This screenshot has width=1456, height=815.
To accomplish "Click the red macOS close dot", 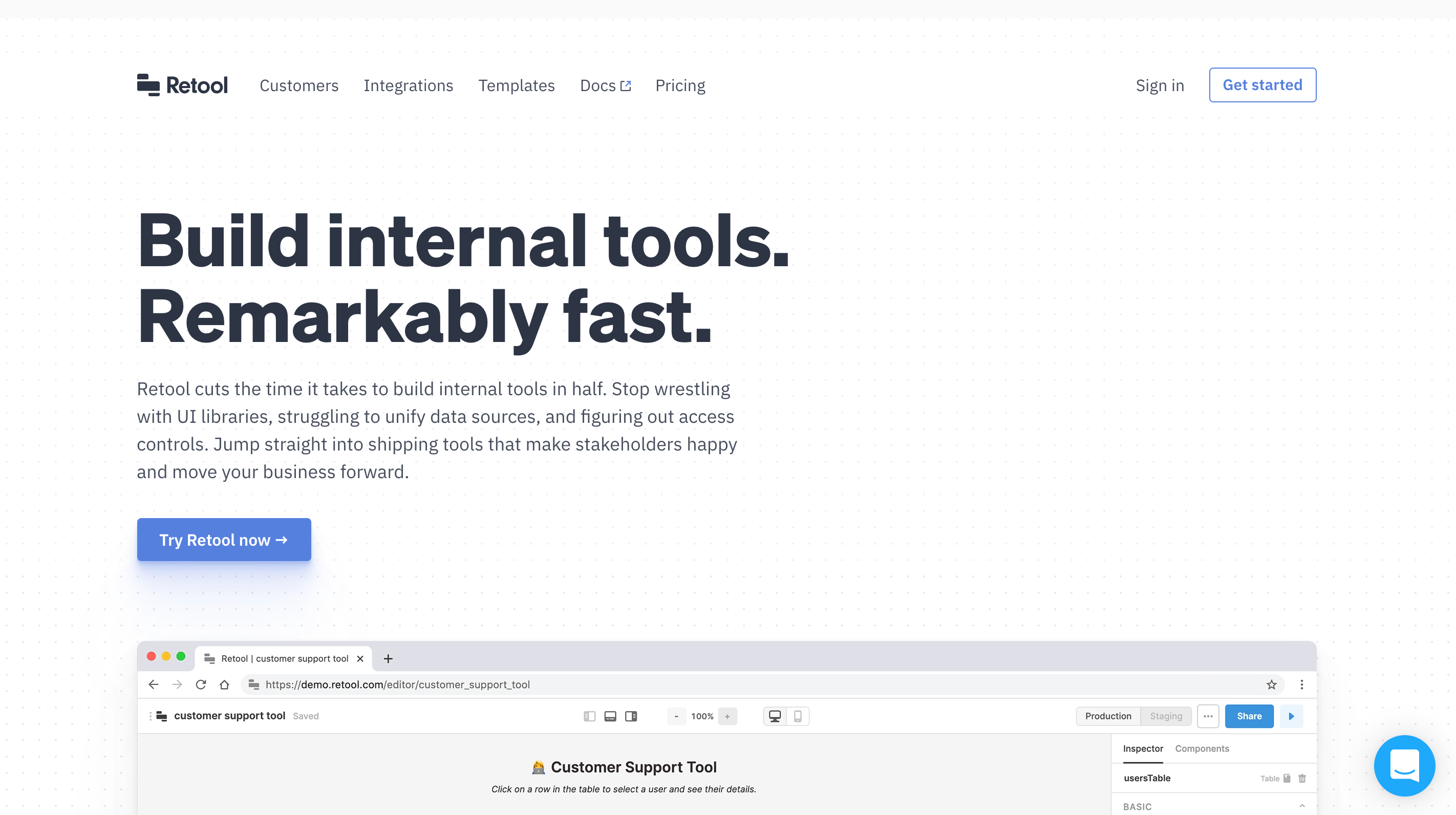I will [x=151, y=656].
